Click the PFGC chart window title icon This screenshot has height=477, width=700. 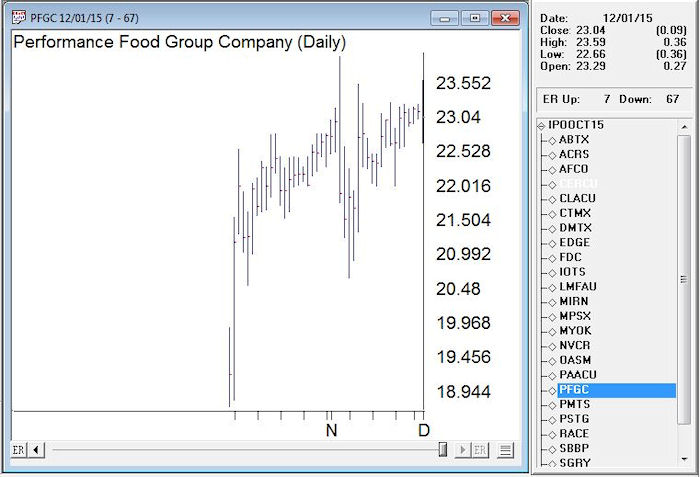tap(19, 17)
